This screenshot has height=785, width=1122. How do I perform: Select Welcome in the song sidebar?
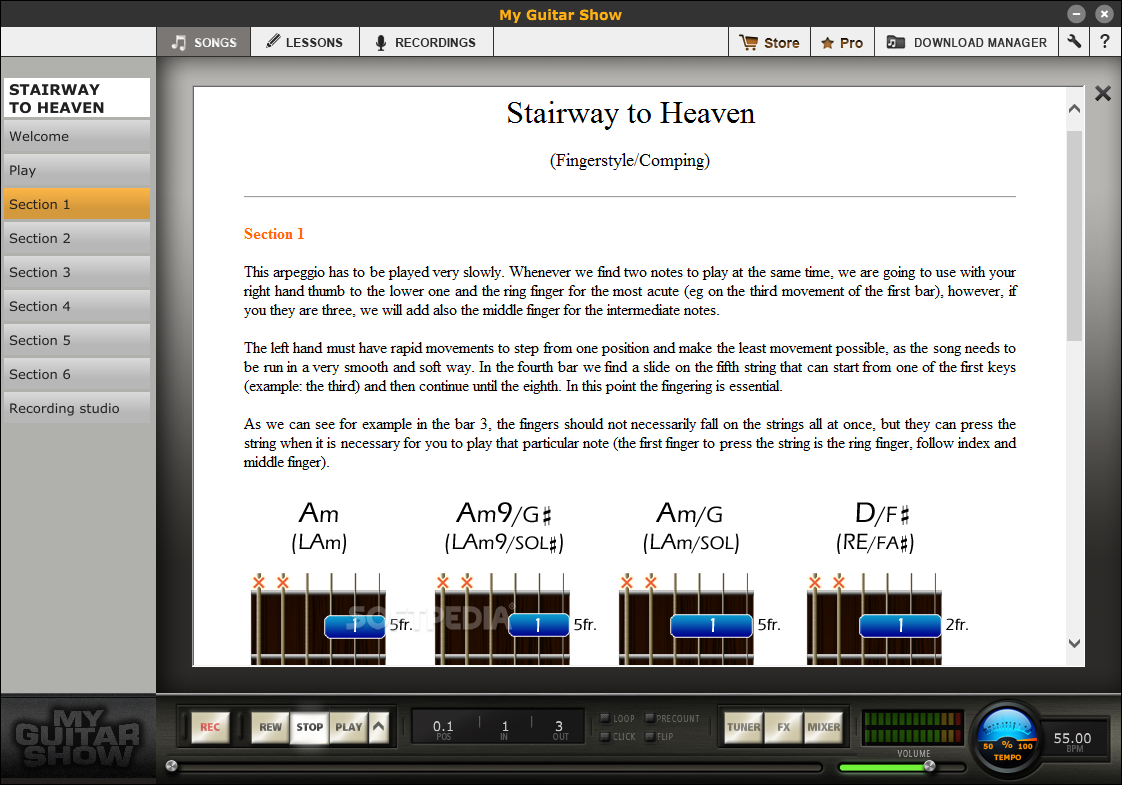[x=77, y=136]
